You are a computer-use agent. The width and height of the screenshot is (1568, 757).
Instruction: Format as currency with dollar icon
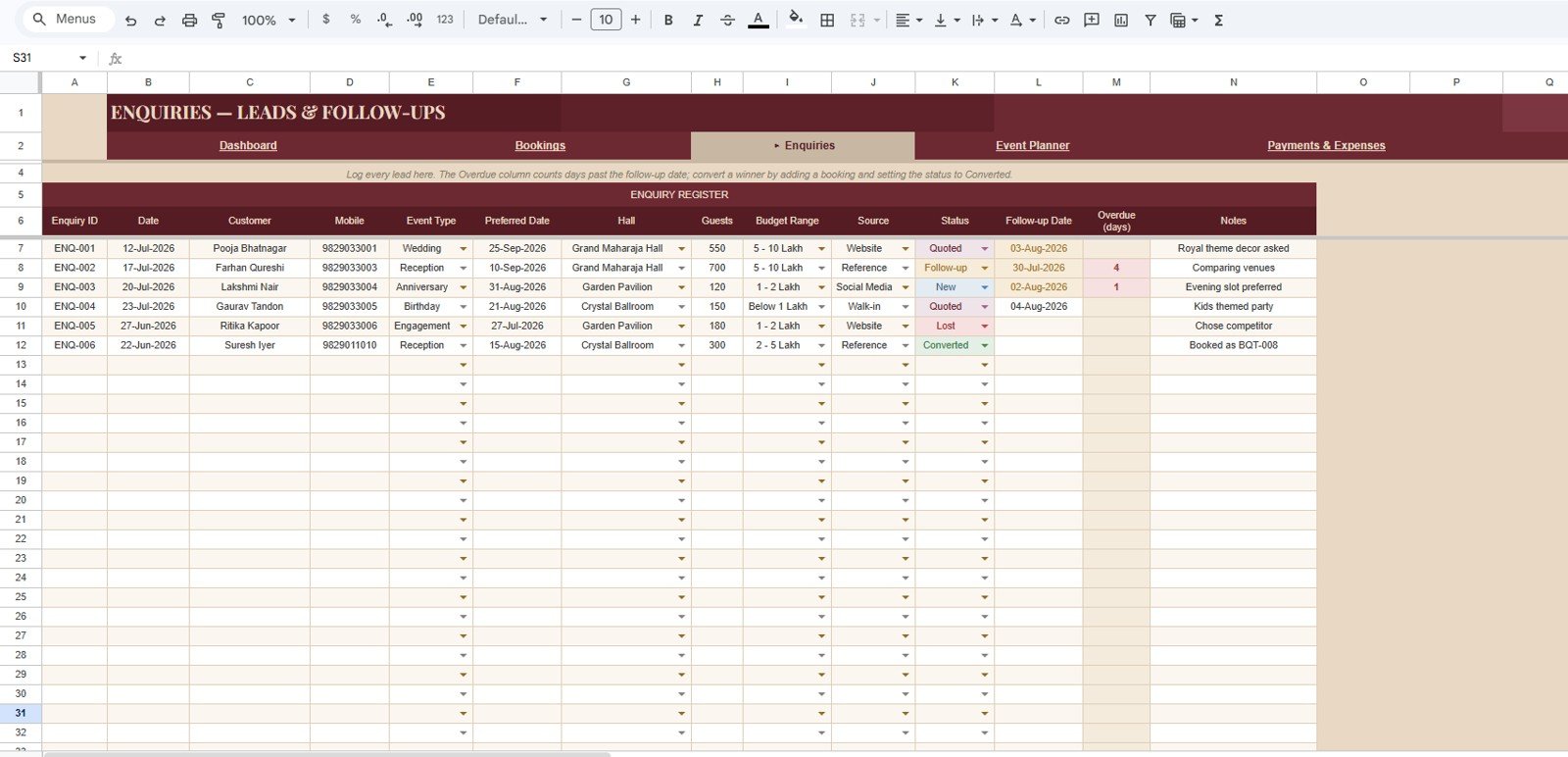click(326, 20)
